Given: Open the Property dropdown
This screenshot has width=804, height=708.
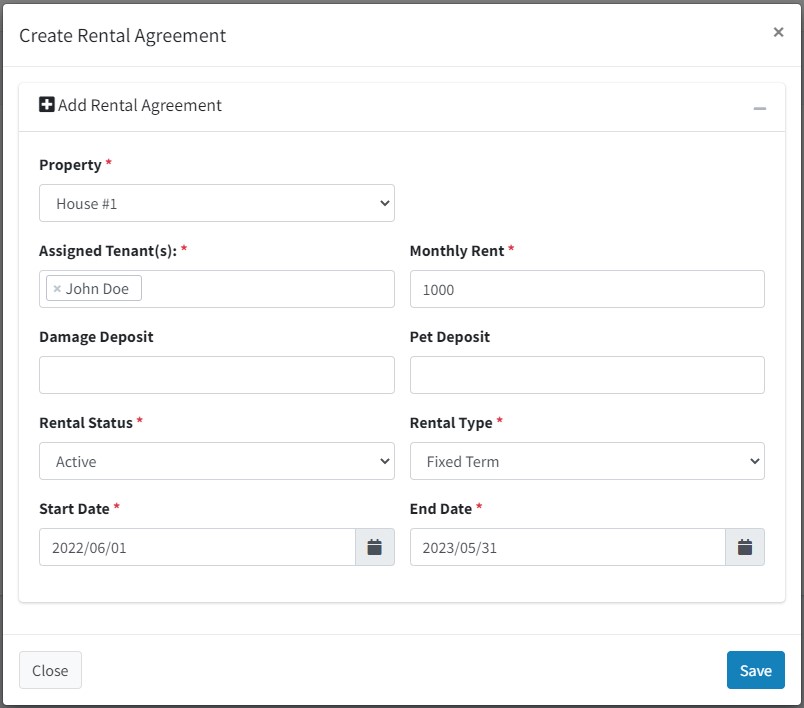Looking at the screenshot, I should pyautogui.click(x=217, y=203).
